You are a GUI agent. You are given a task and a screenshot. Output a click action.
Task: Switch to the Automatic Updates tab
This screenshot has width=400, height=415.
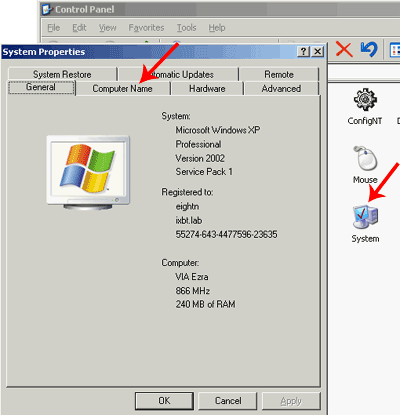179,74
